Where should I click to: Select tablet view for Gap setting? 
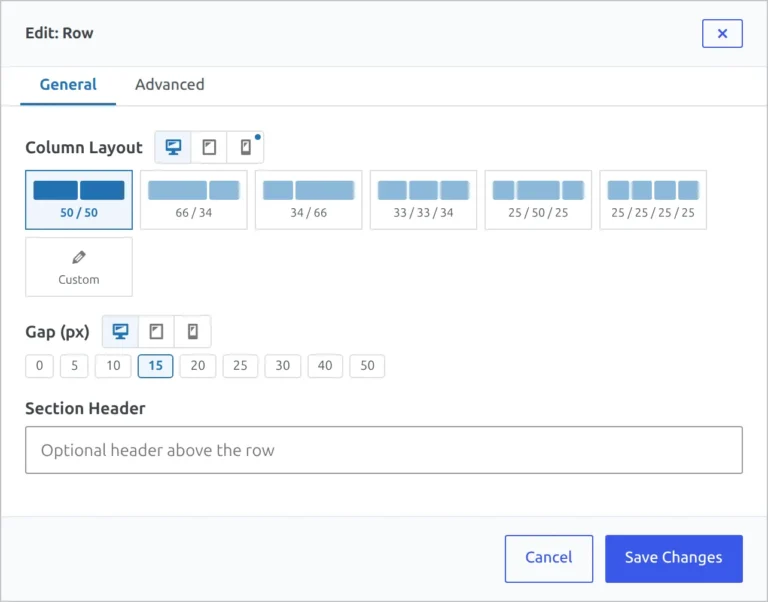click(x=156, y=332)
